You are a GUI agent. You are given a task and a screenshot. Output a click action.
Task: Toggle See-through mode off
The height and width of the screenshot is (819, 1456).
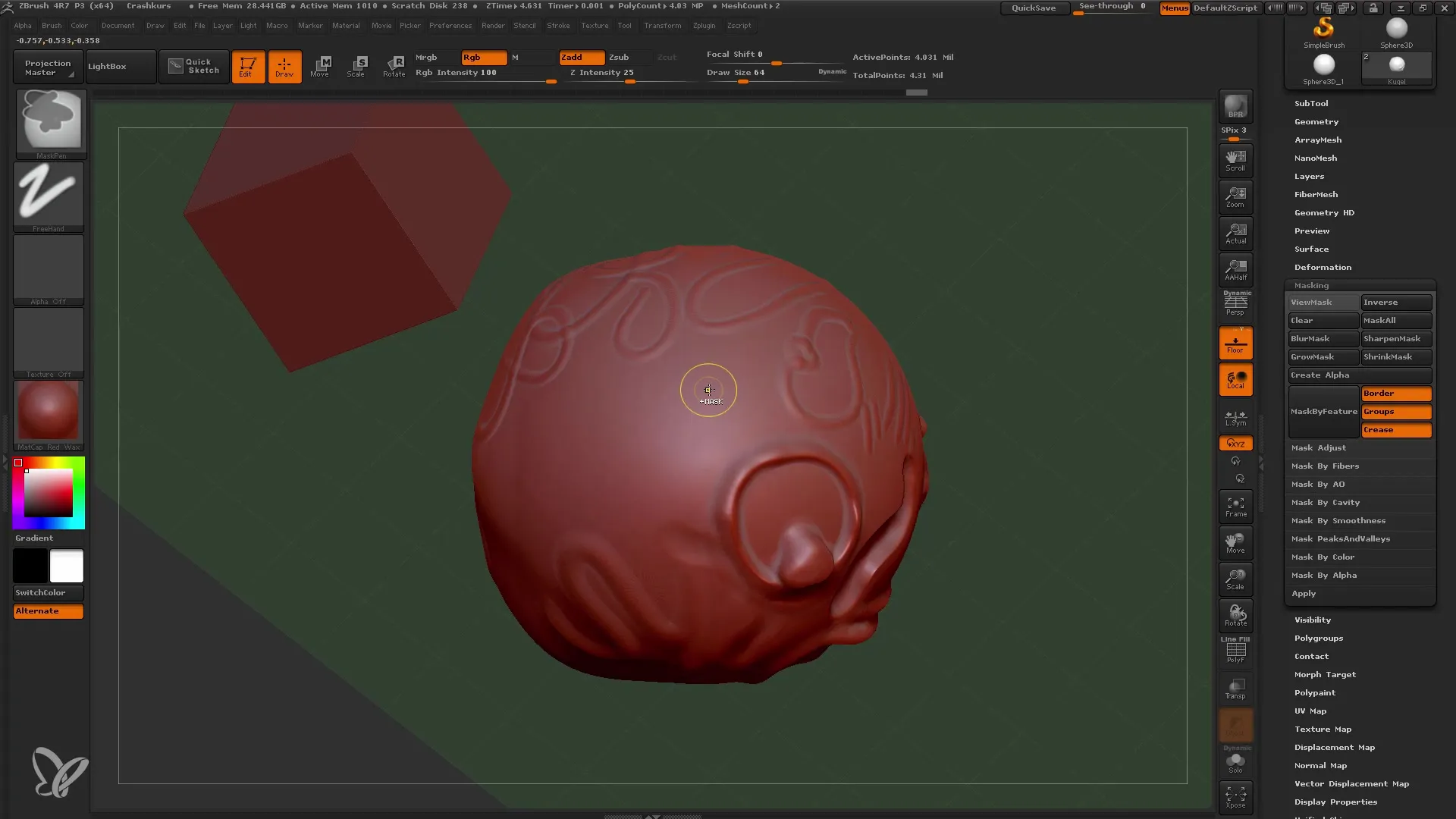tap(1114, 7)
